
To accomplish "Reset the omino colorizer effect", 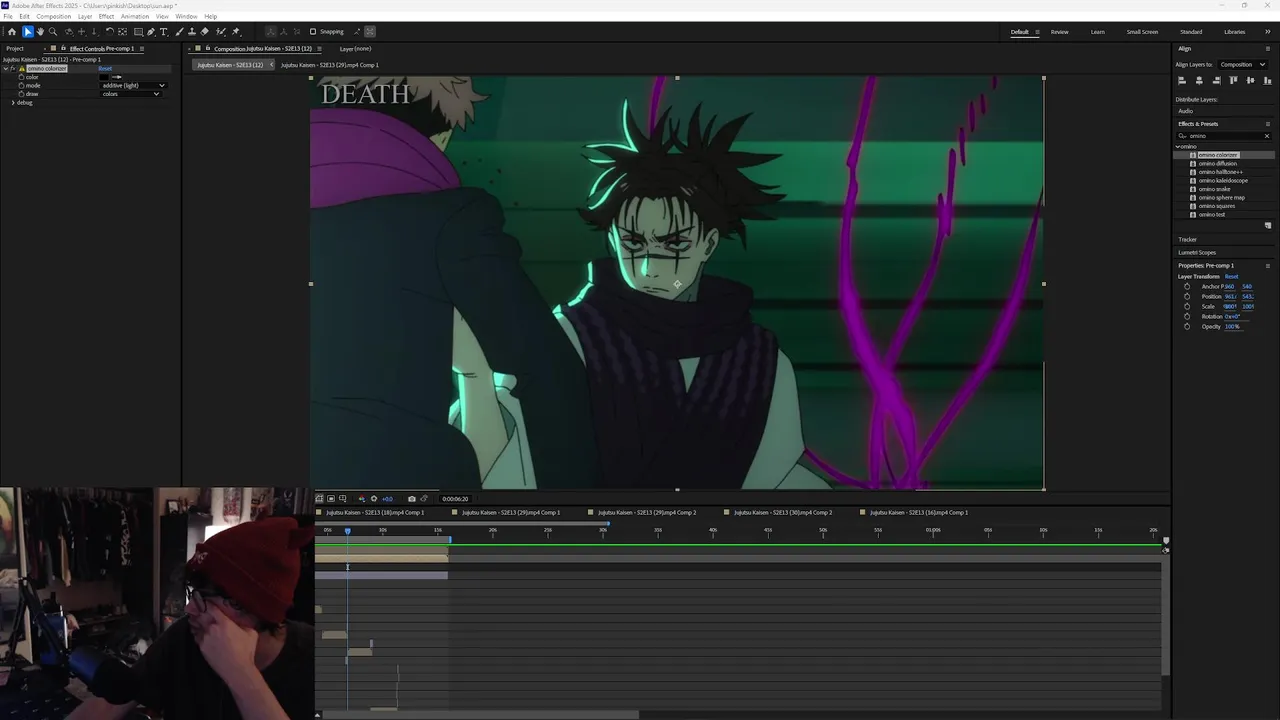I will tap(105, 68).
